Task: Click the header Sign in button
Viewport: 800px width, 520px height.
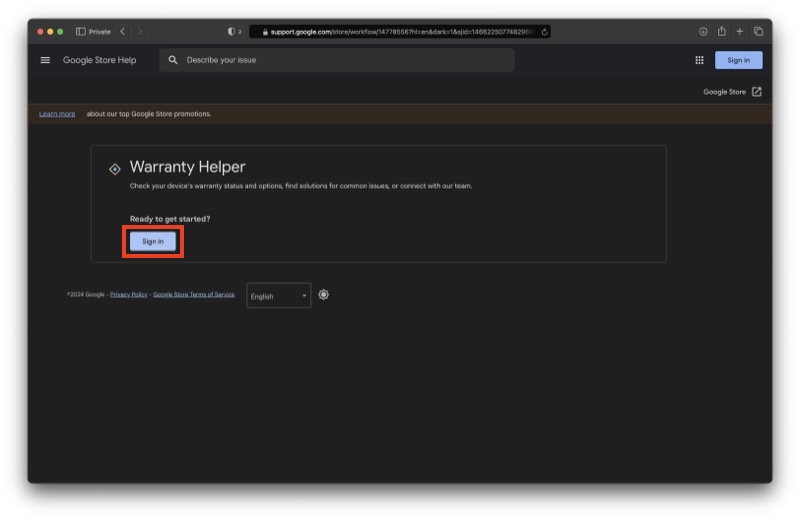Action: 738,60
